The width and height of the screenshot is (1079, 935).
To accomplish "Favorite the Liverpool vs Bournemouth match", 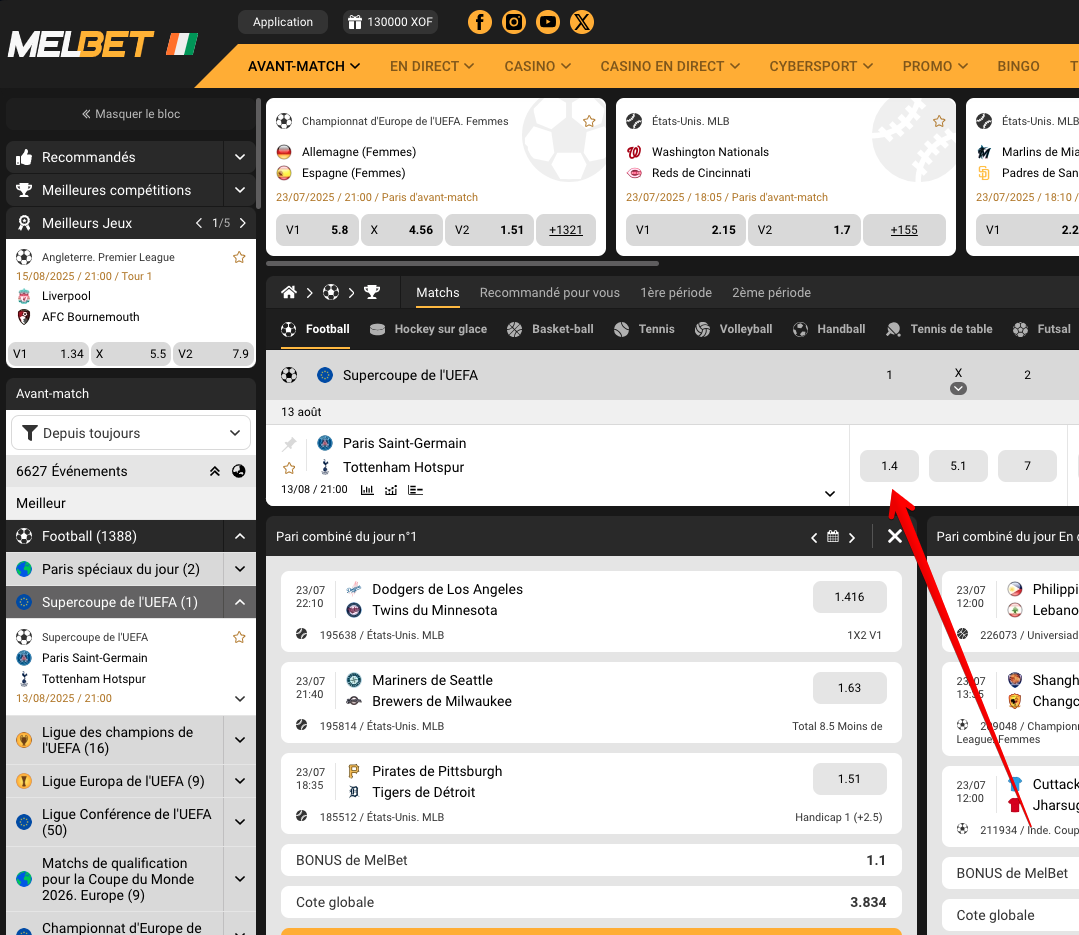I will point(239,257).
